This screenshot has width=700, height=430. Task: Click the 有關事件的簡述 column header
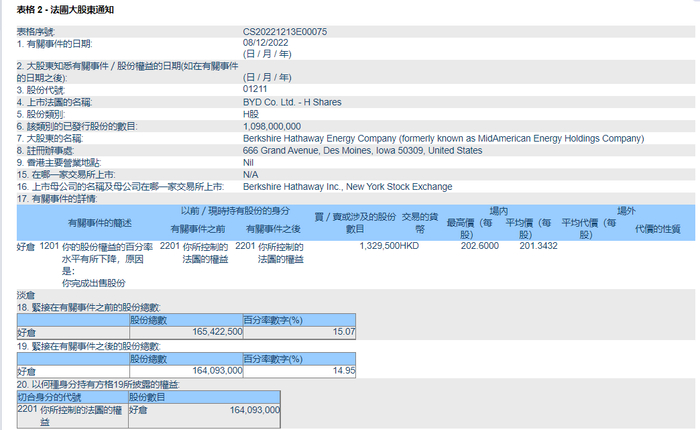click(100, 223)
